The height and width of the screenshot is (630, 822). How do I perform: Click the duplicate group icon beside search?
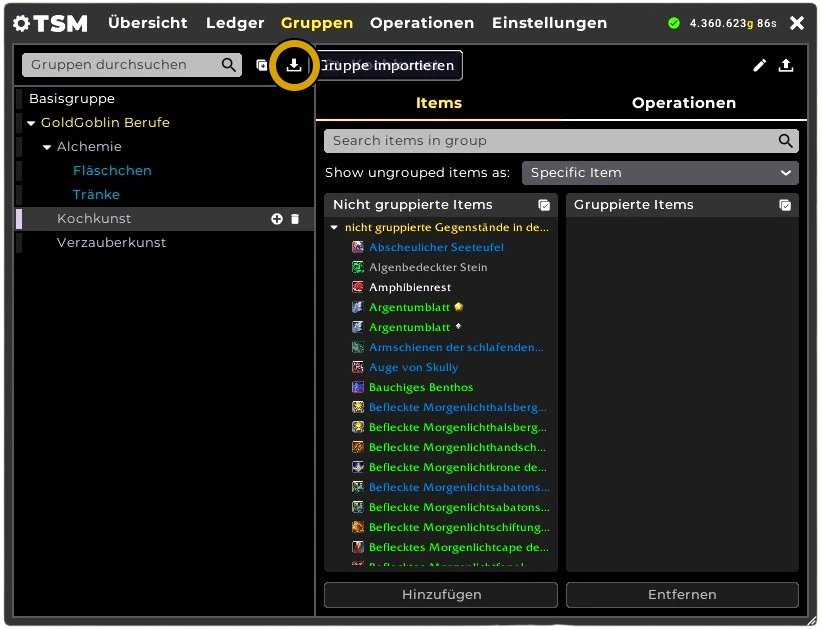(x=262, y=65)
